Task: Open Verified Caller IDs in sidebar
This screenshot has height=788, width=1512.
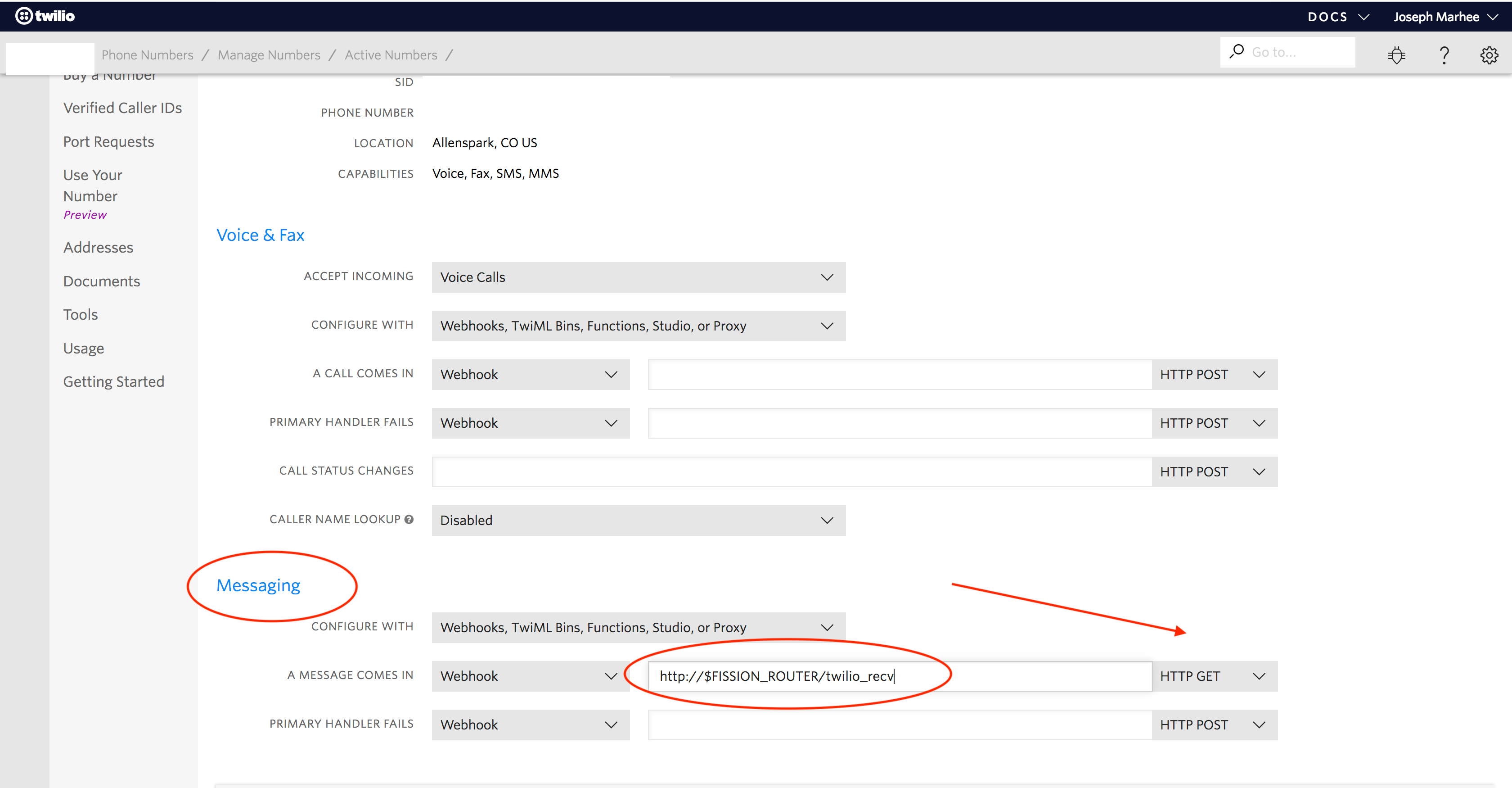Action: click(123, 108)
